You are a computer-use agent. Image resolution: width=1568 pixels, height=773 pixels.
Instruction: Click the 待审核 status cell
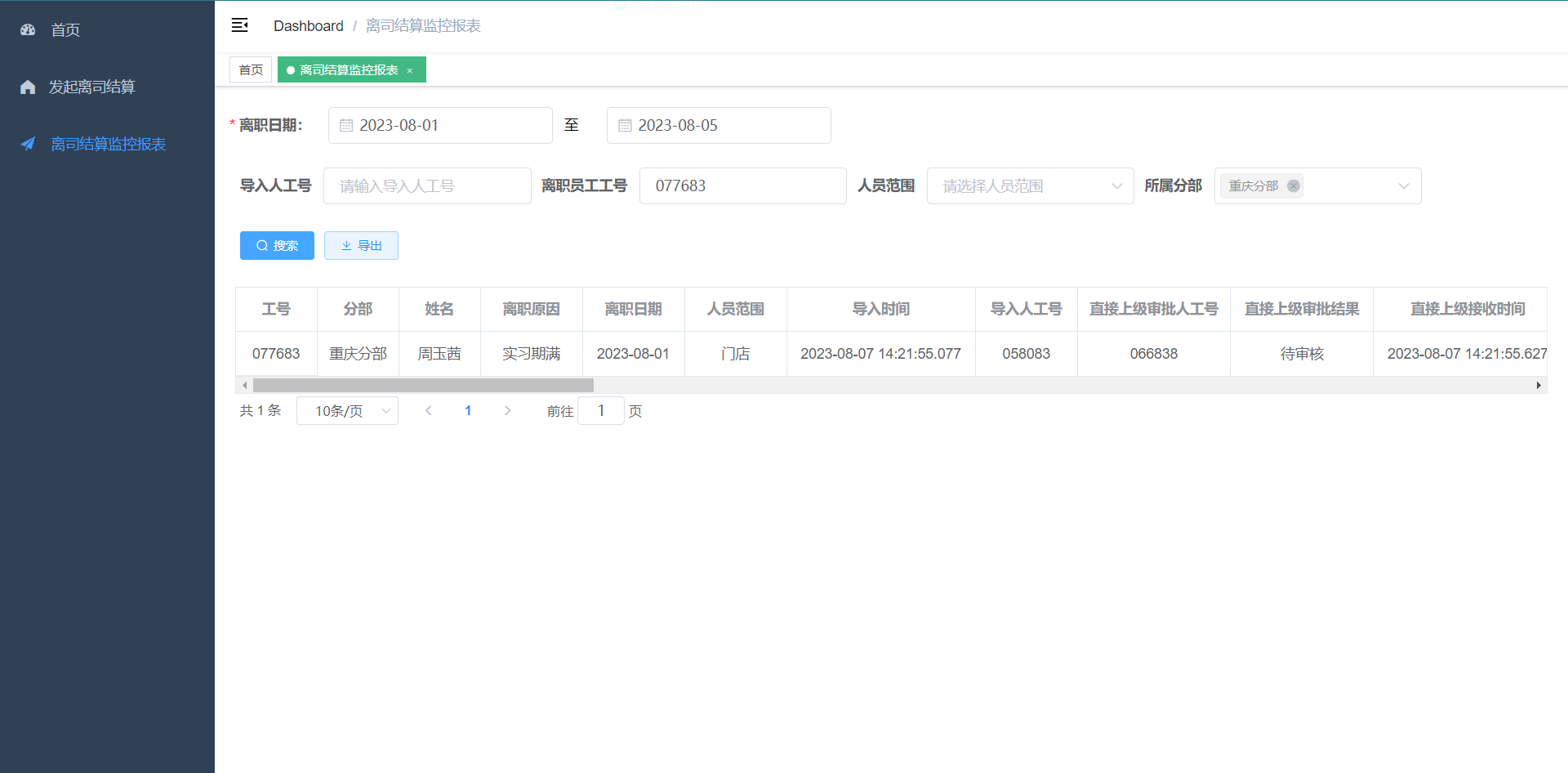click(1302, 354)
